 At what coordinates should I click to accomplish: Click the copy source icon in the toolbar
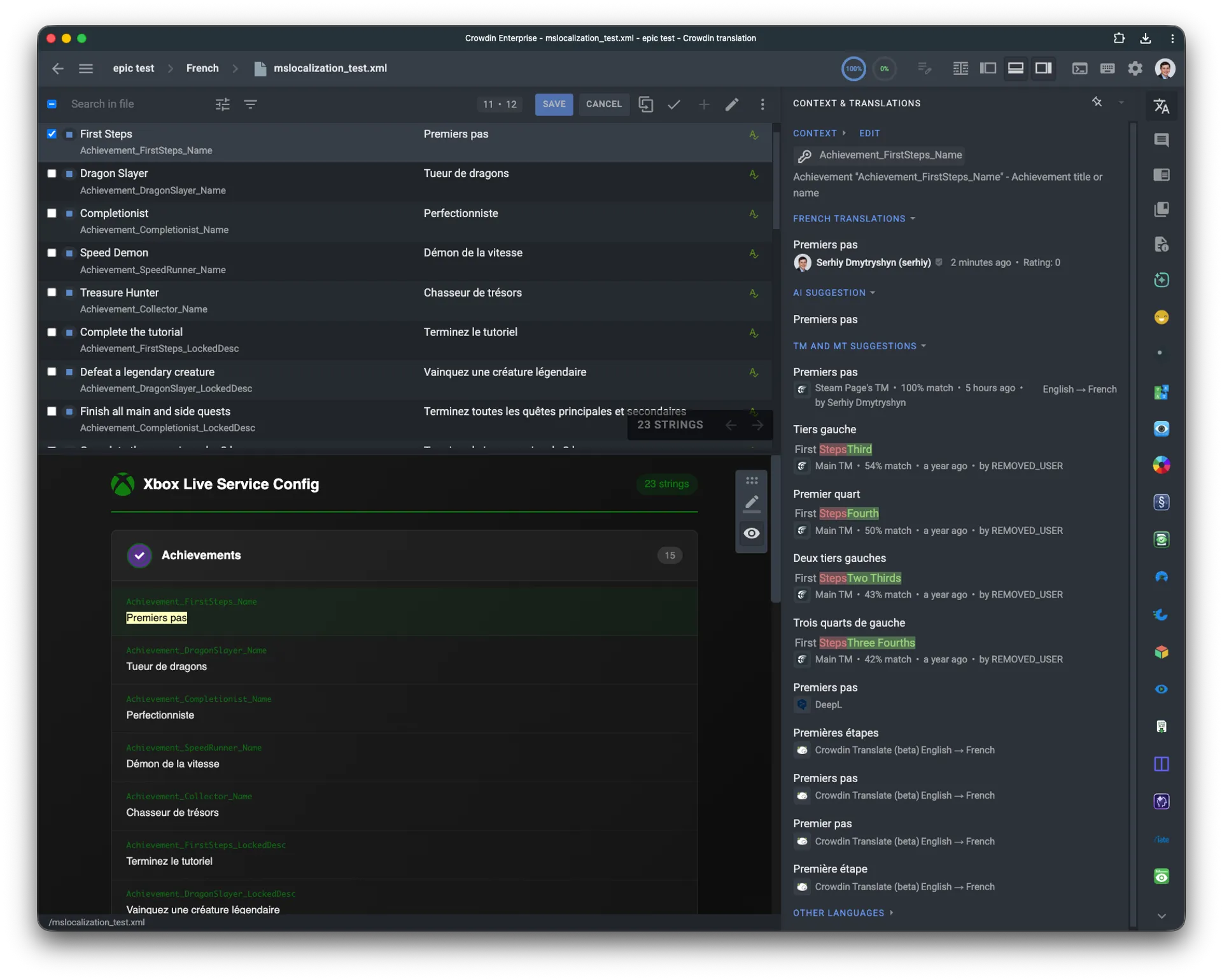pos(645,104)
